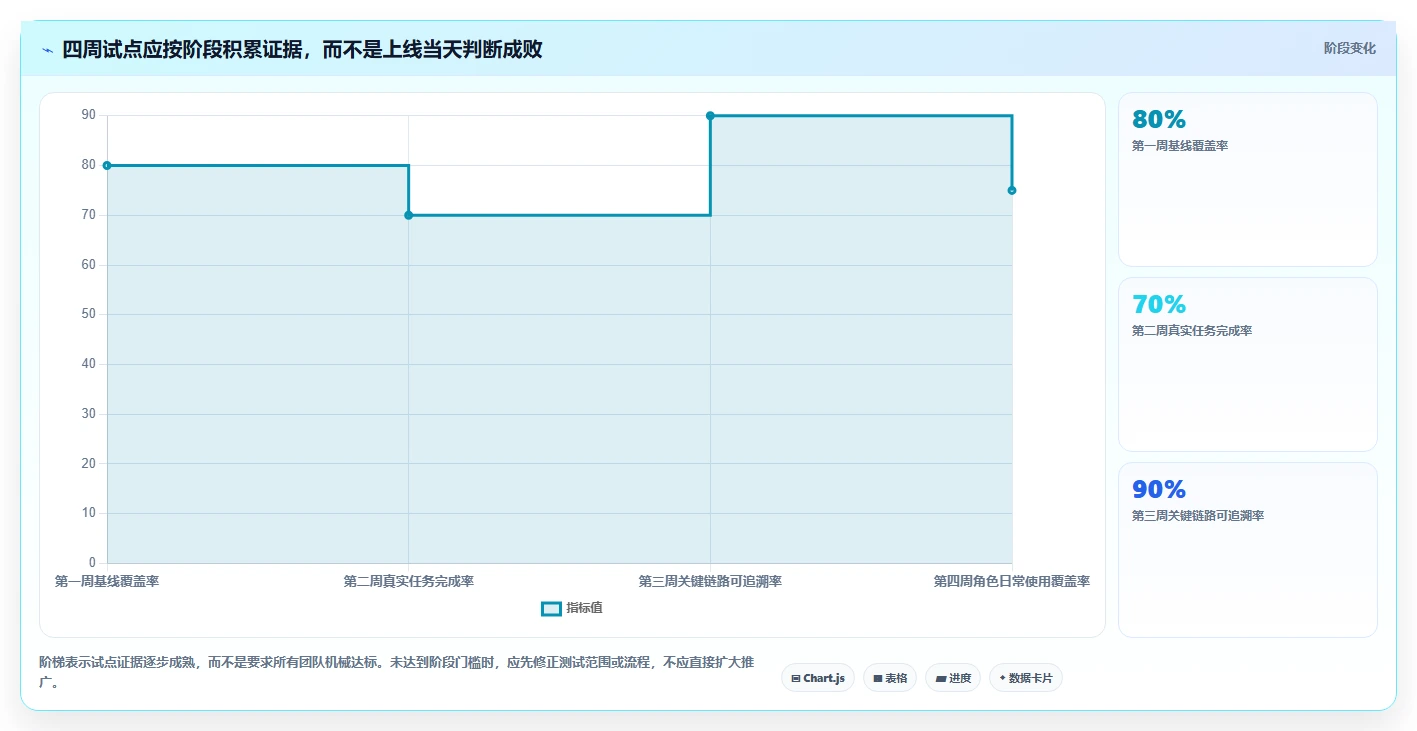The height and width of the screenshot is (731, 1417).
Task: Click the data point at value 70
Action: 408,215
